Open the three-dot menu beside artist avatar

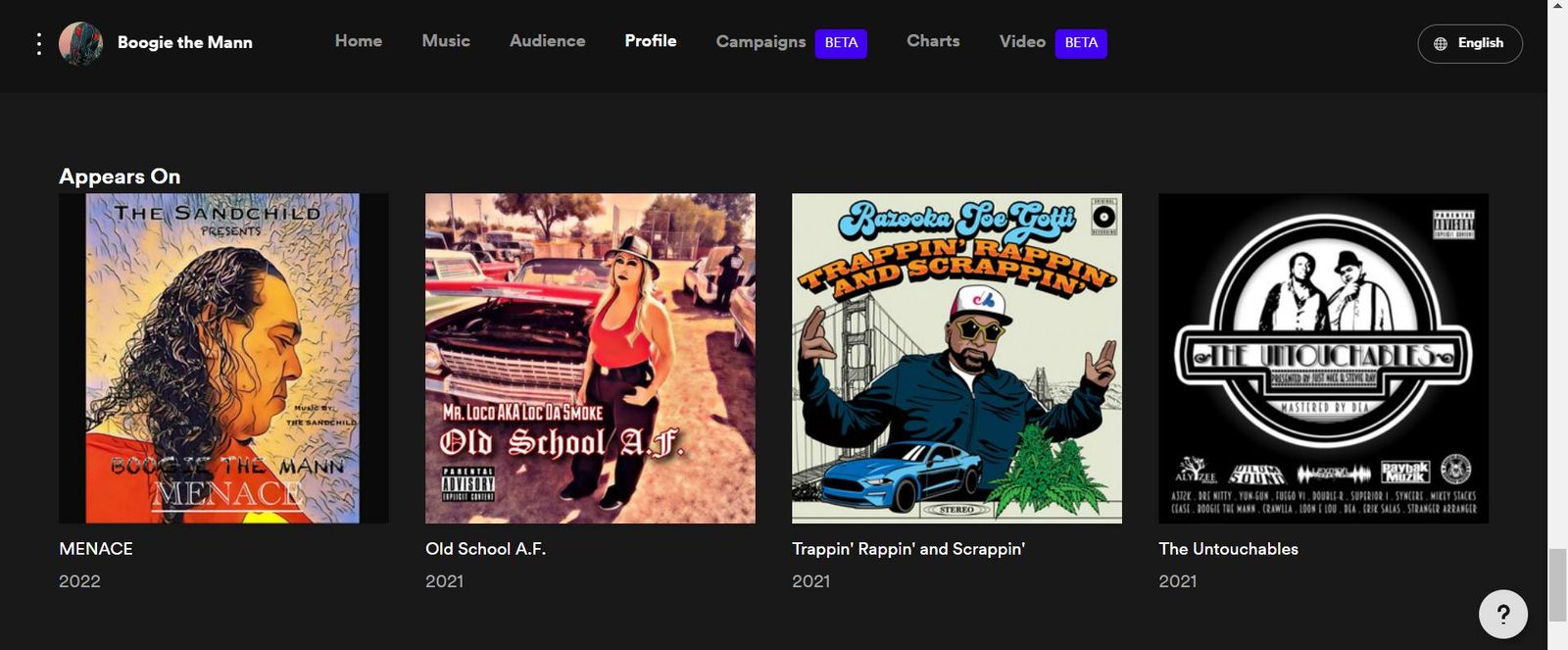click(x=38, y=43)
